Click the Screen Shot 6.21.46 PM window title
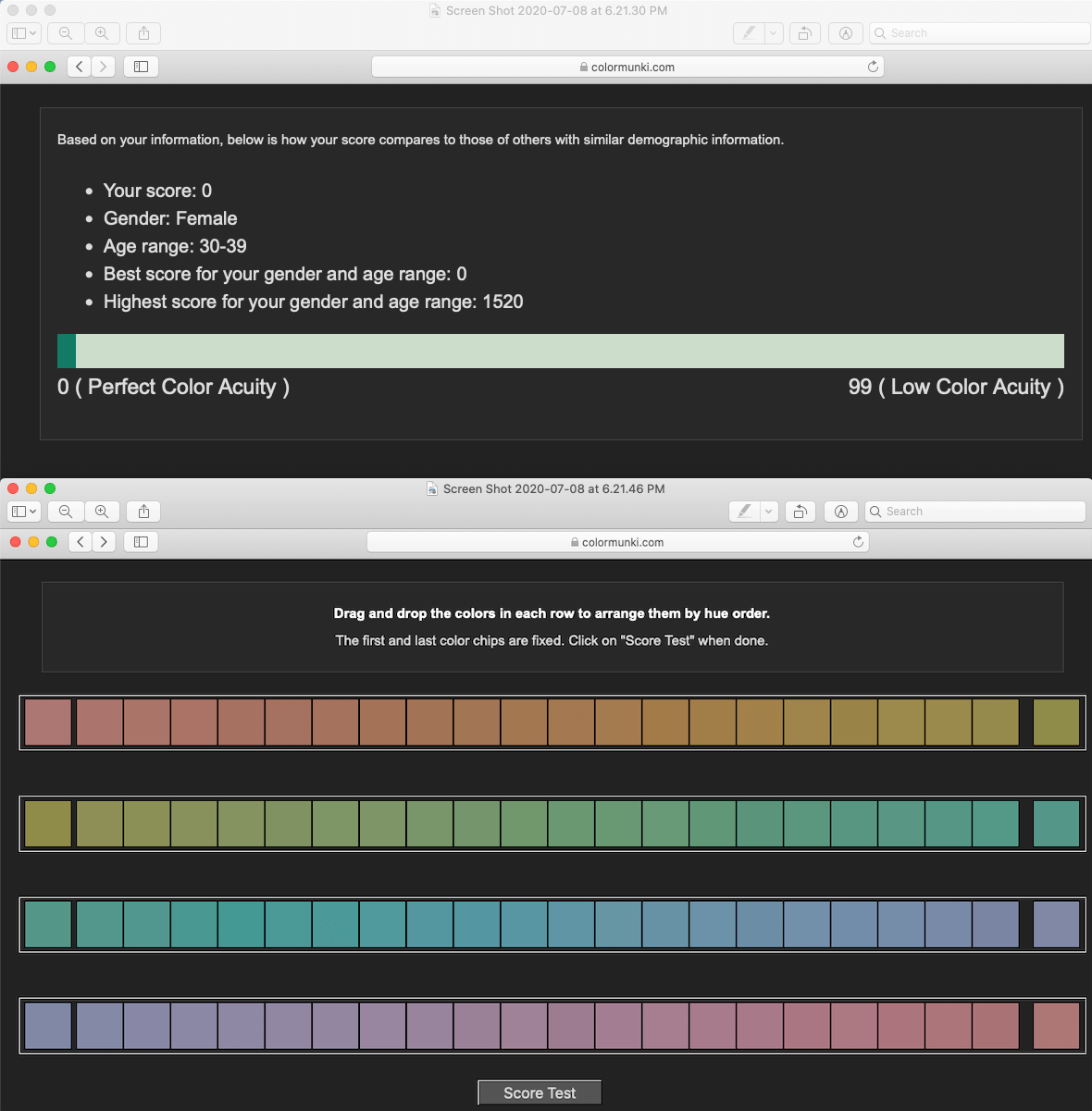 point(553,488)
